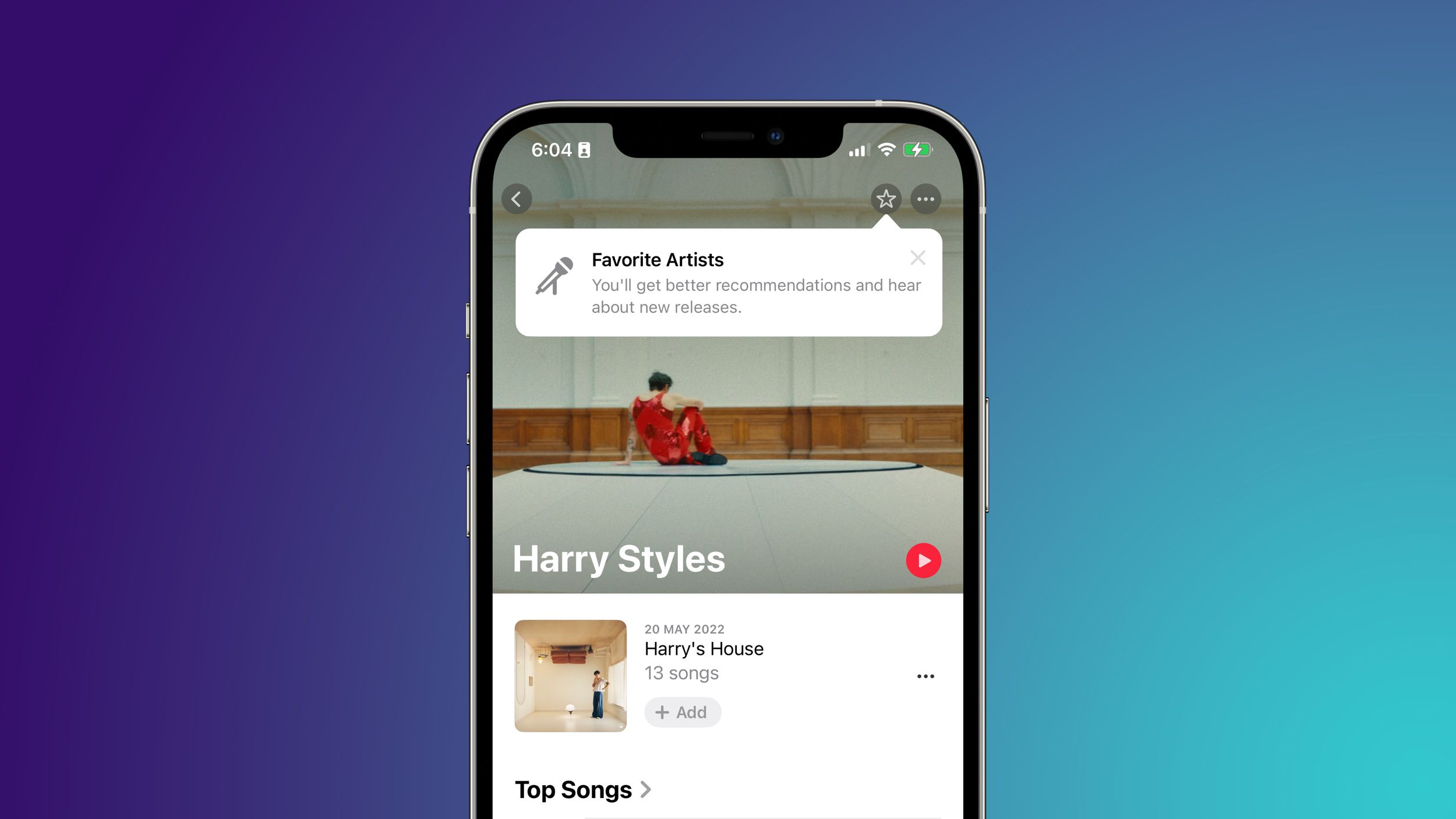The height and width of the screenshot is (819, 1456).
Task: Tap the time display in status bar
Action: (x=555, y=149)
